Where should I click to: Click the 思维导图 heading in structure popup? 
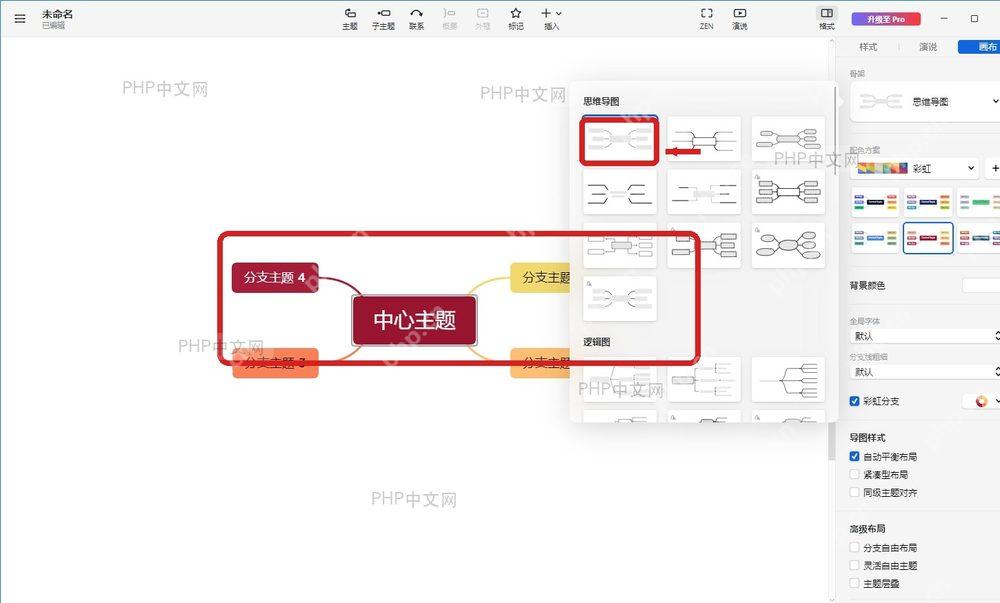coord(601,101)
